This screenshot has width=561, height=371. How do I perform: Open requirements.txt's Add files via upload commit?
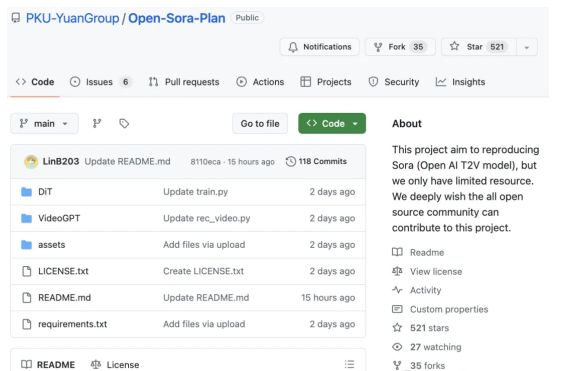[x=204, y=324]
